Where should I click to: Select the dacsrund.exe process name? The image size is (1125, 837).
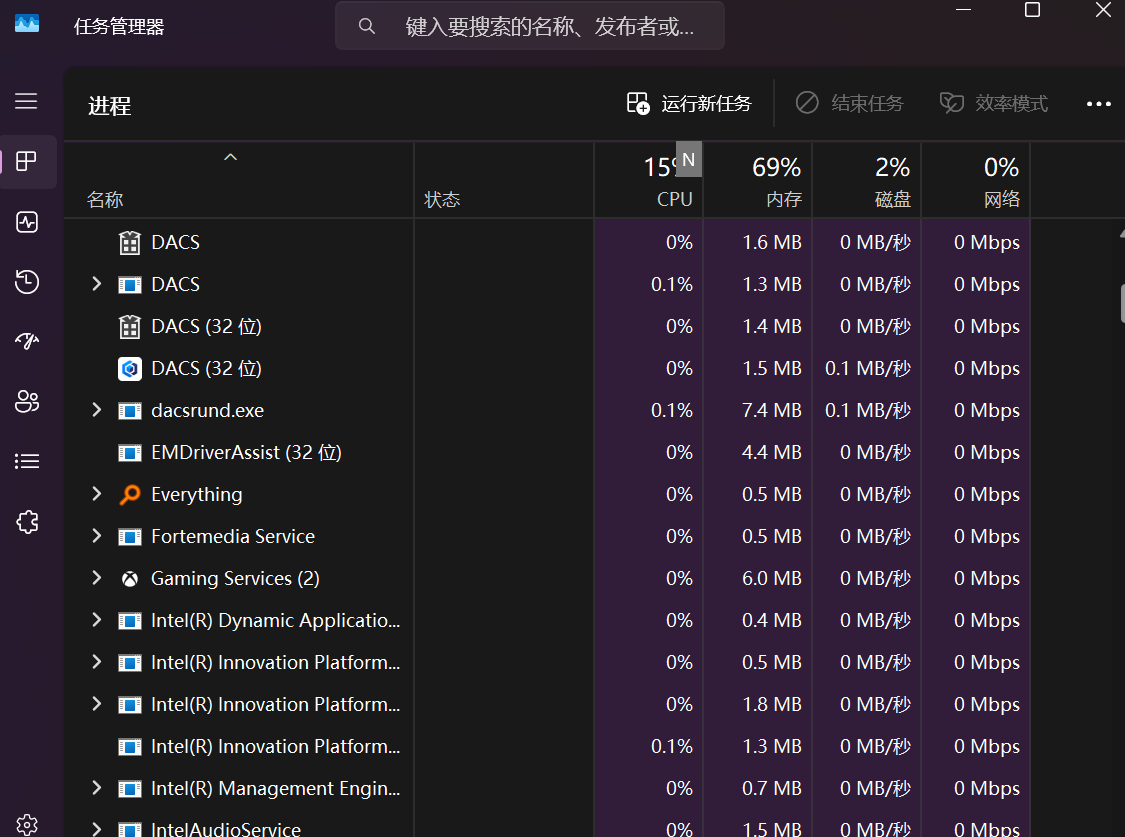pos(207,410)
